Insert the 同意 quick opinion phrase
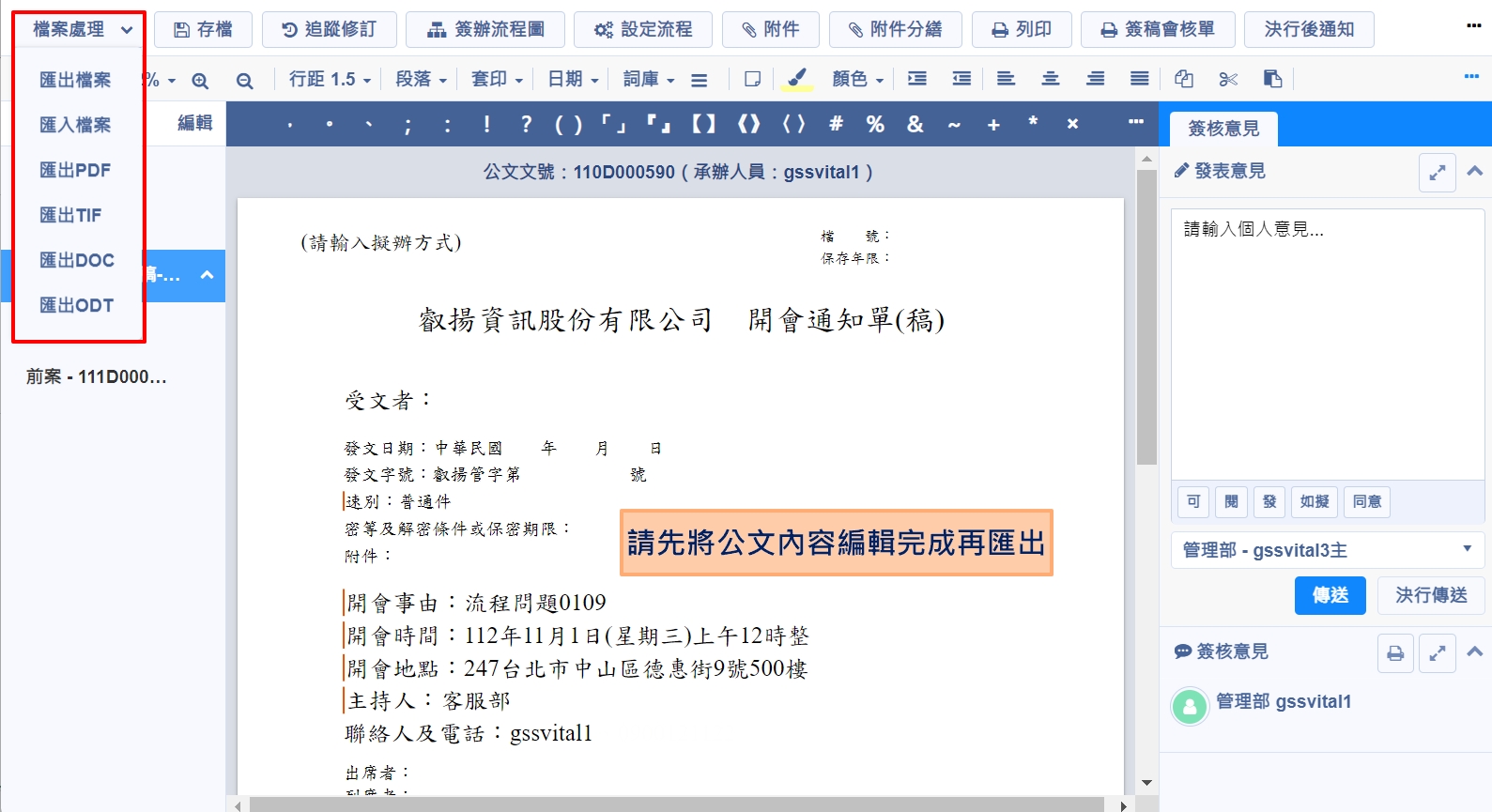Image resolution: width=1492 pixels, height=812 pixels. point(1366,501)
